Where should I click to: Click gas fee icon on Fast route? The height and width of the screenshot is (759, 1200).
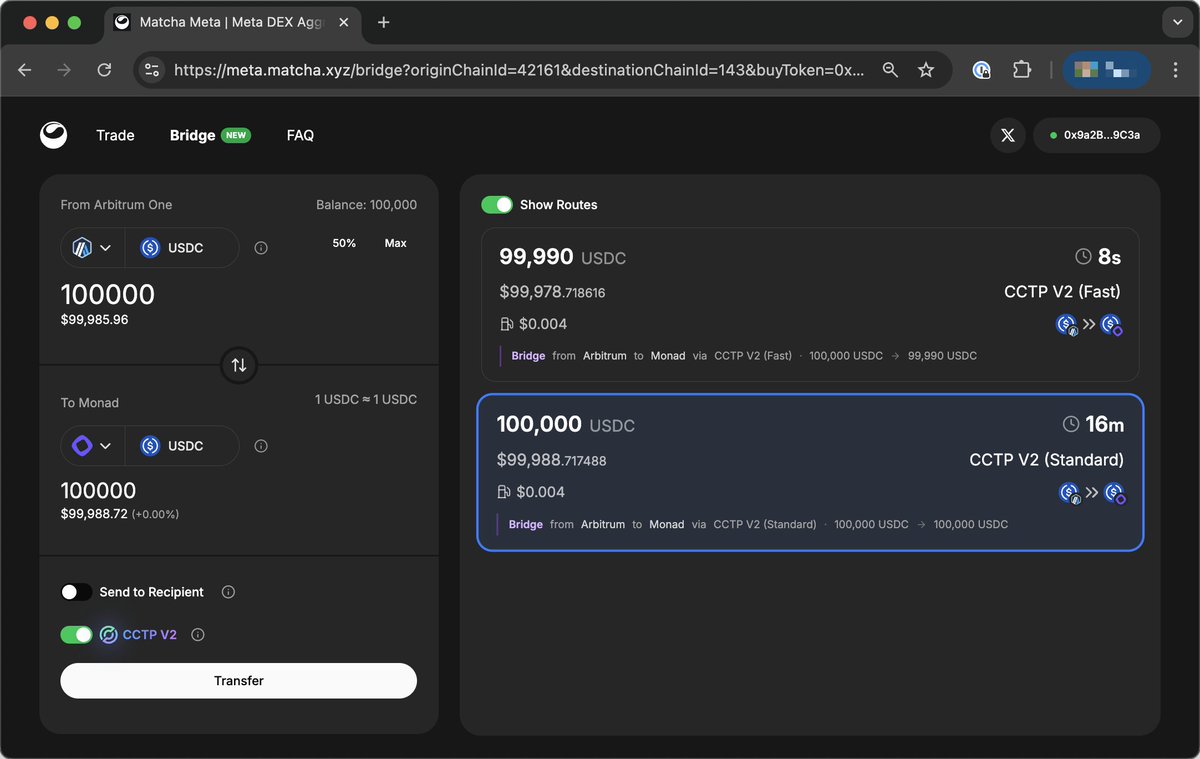(506, 324)
